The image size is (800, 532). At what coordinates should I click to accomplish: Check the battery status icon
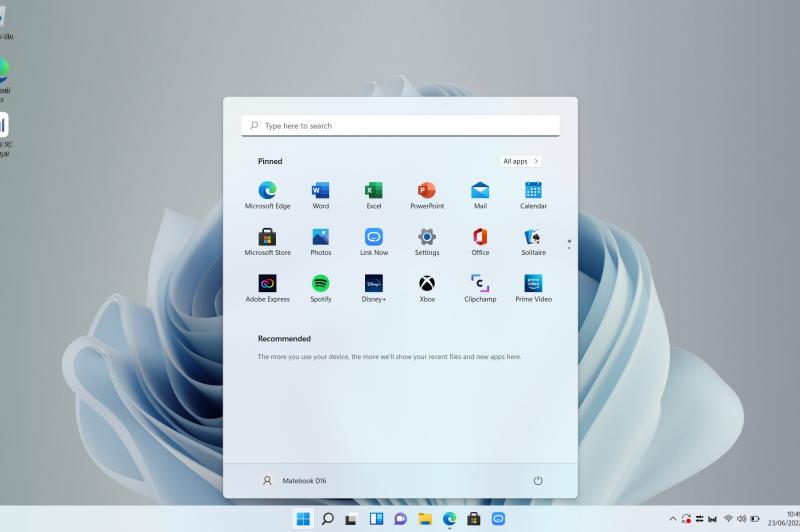pyautogui.click(x=755, y=519)
